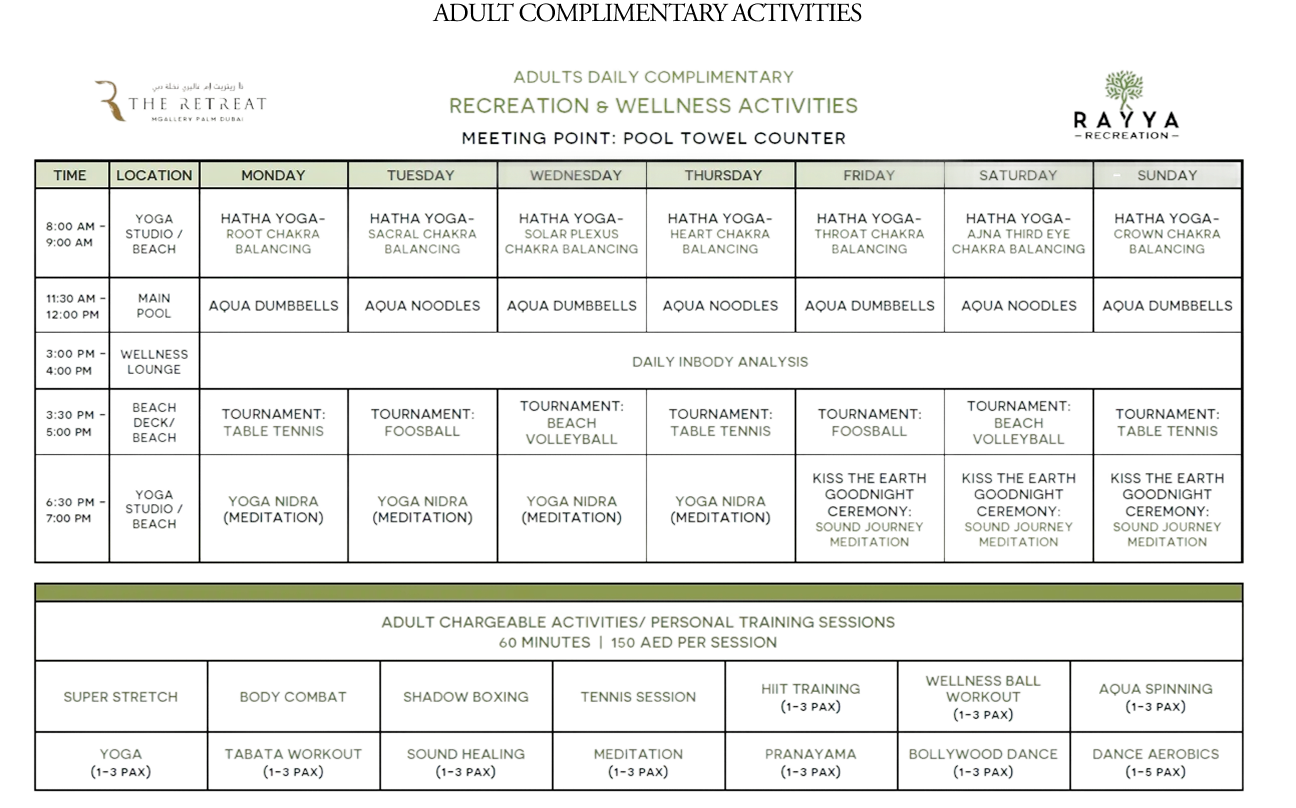The height and width of the screenshot is (808, 1296).
Task: Click the LOCATION column header
Action: tap(154, 174)
